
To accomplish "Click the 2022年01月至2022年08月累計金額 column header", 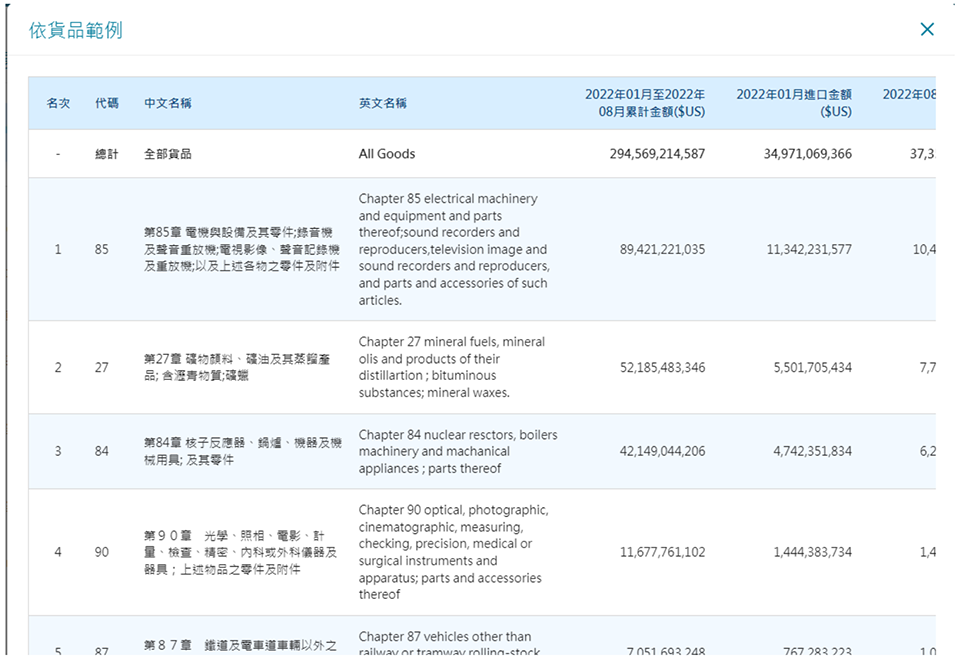I will point(645,103).
